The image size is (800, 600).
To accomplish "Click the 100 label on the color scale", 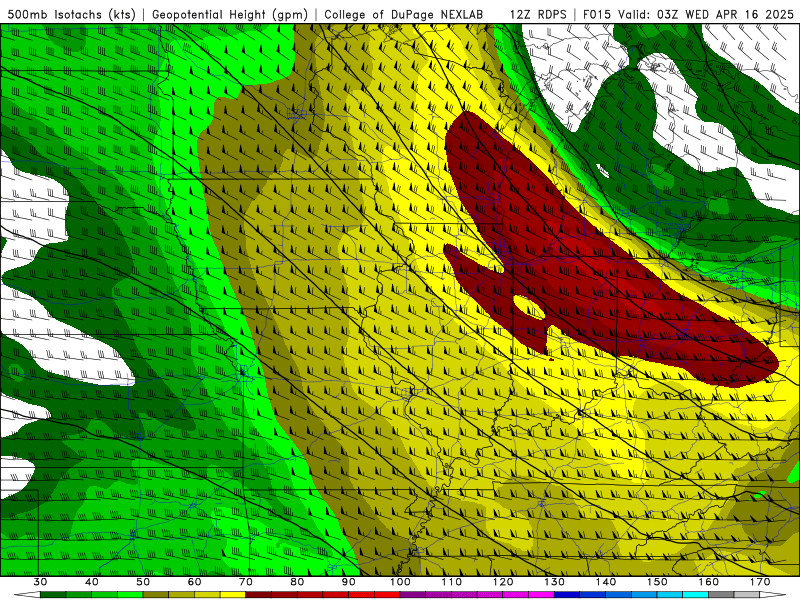I will tap(400, 582).
